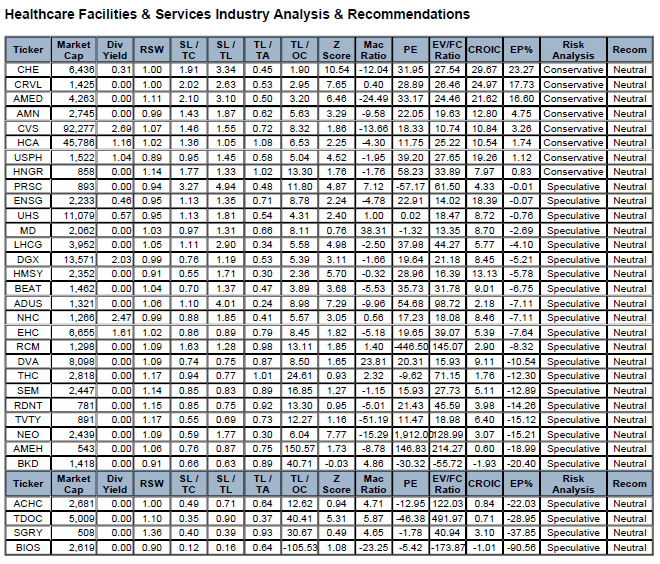Select the NHC ticker cell
Screen dimensions: 660x564
28,318
